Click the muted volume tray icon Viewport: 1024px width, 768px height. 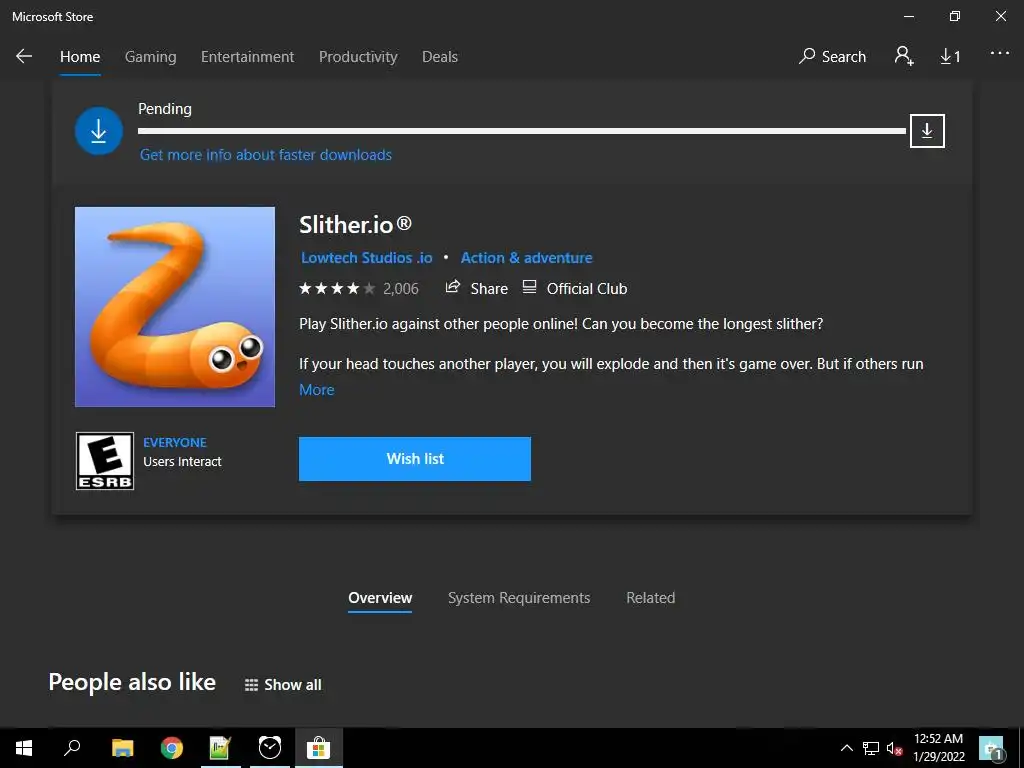pos(894,748)
